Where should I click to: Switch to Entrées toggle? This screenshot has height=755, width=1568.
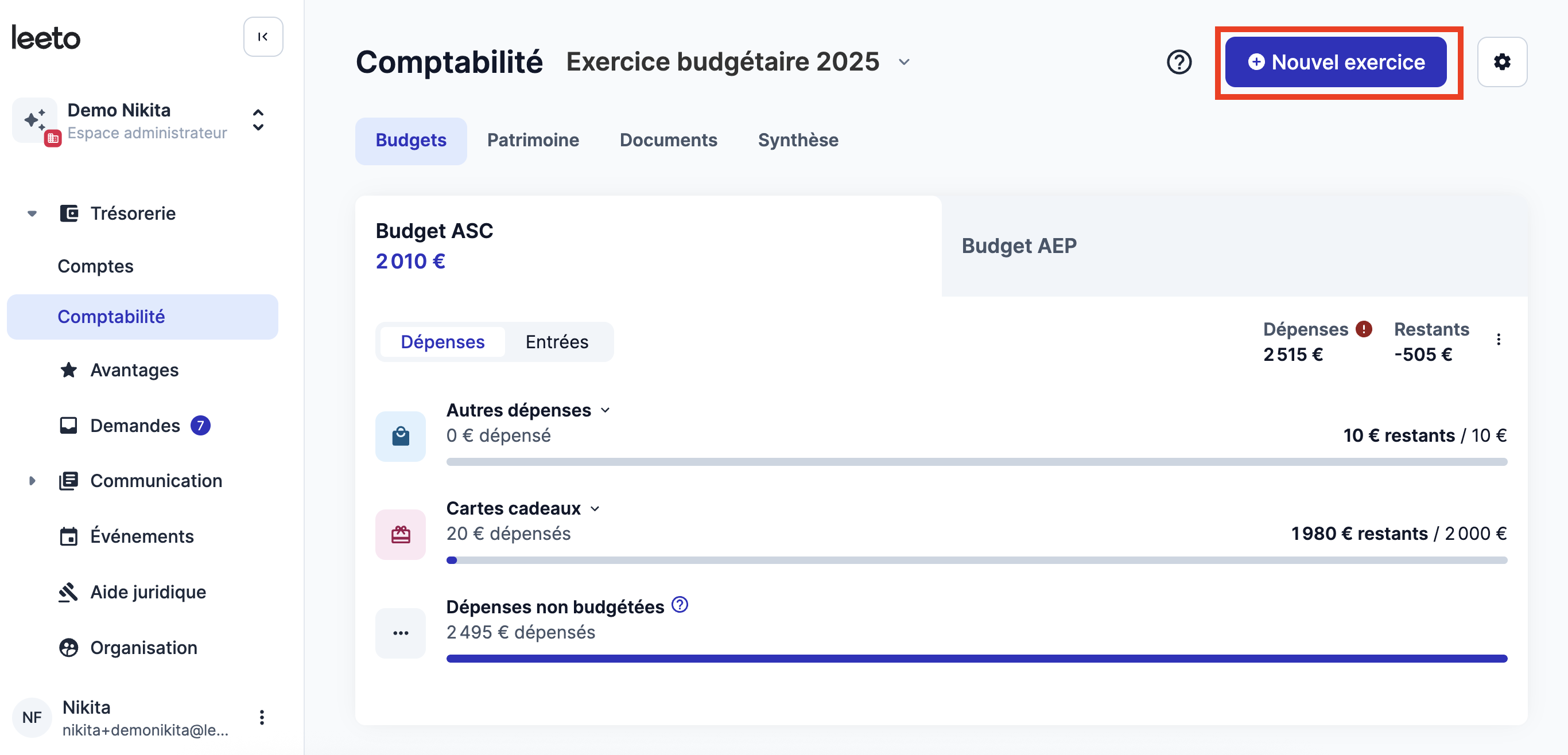pyautogui.click(x=557, y=342)
